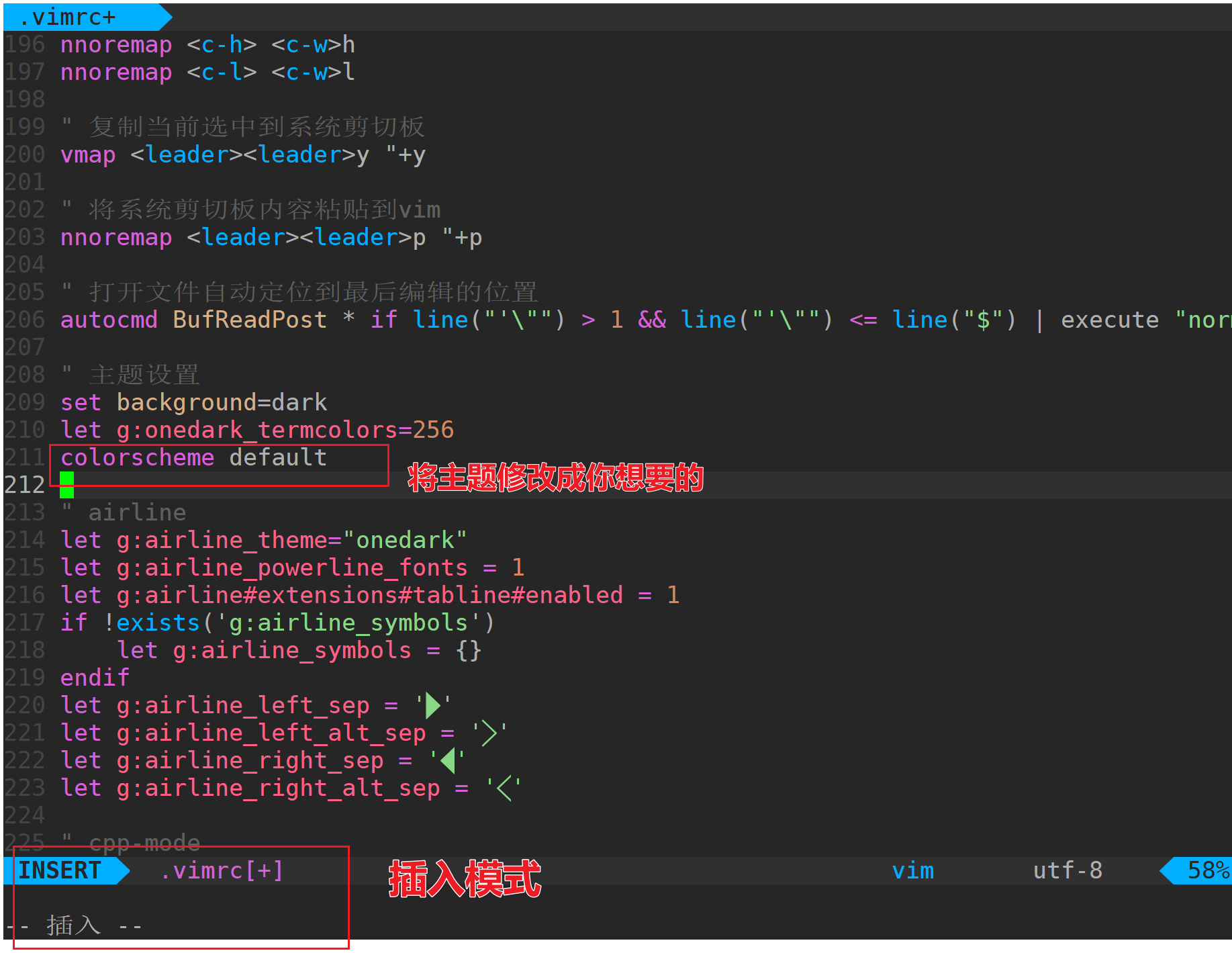1232x953 pixels.
Task: Click 'vmap <leader><leader>y "+y' line
Action: (243, 154)
